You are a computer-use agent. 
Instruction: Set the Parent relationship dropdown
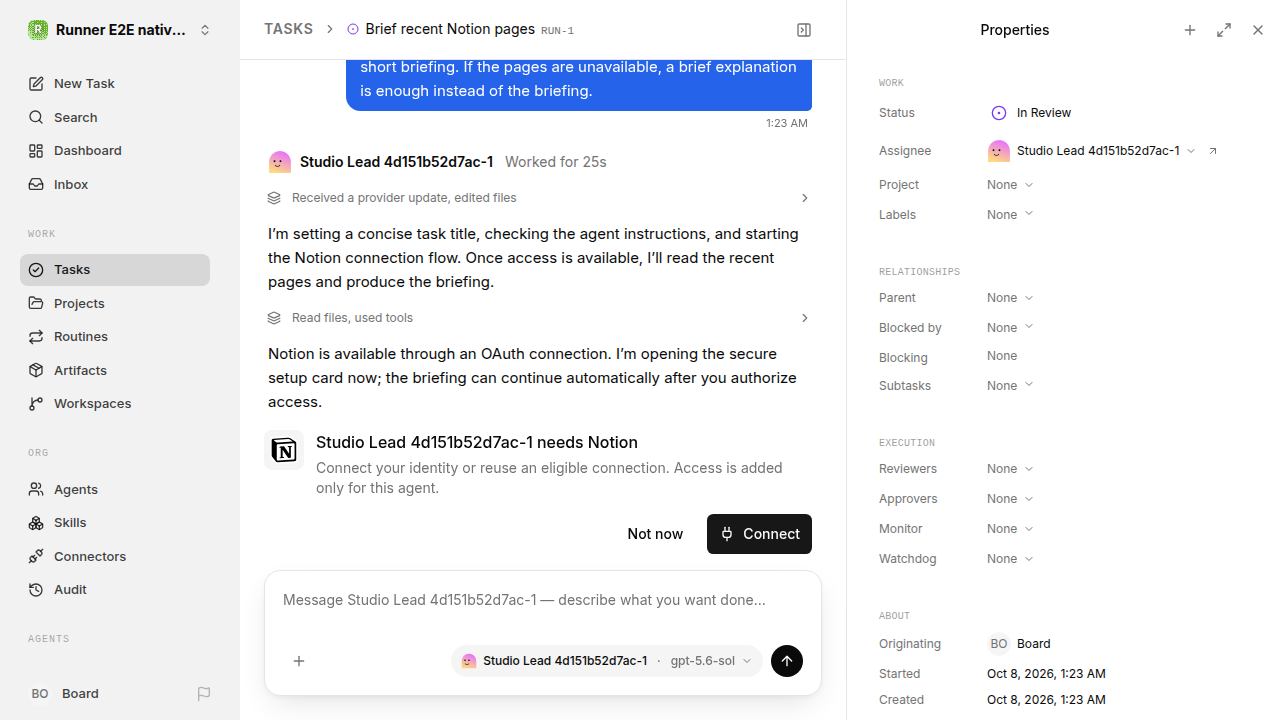(x=1010, y=298)
